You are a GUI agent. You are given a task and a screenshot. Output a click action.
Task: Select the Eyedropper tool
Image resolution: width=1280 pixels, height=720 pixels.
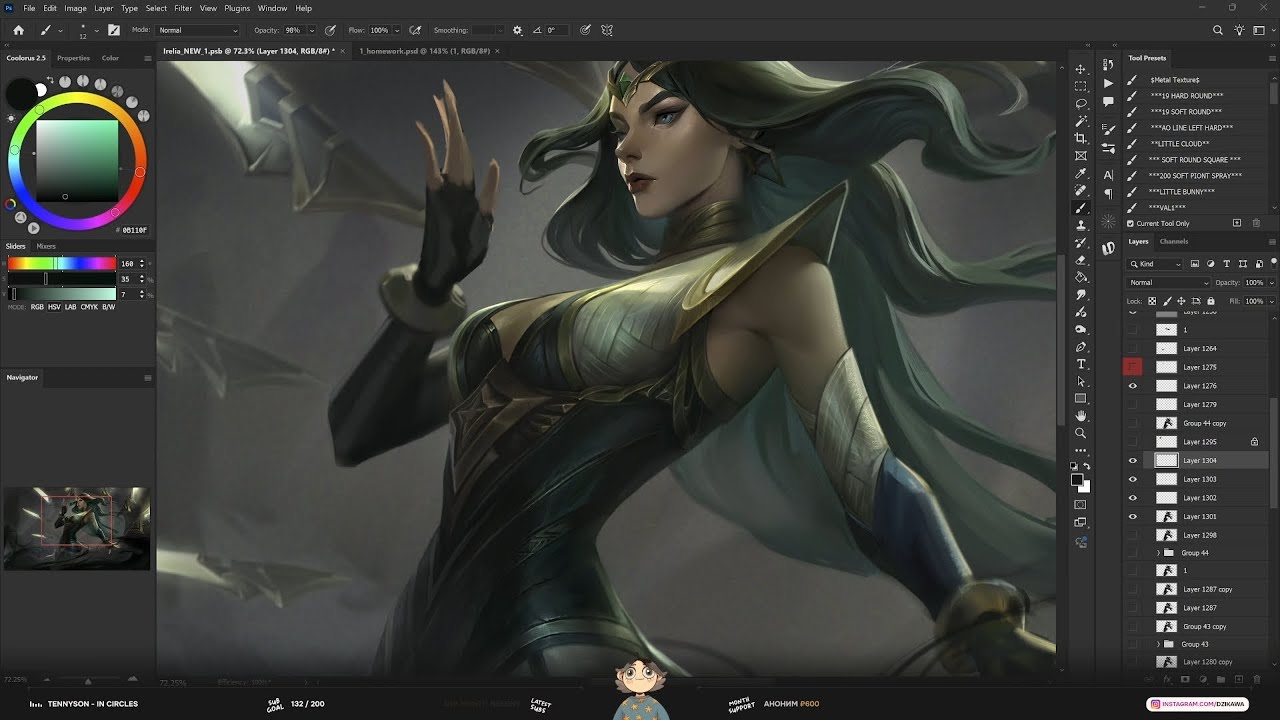[x=1080, y=174]
